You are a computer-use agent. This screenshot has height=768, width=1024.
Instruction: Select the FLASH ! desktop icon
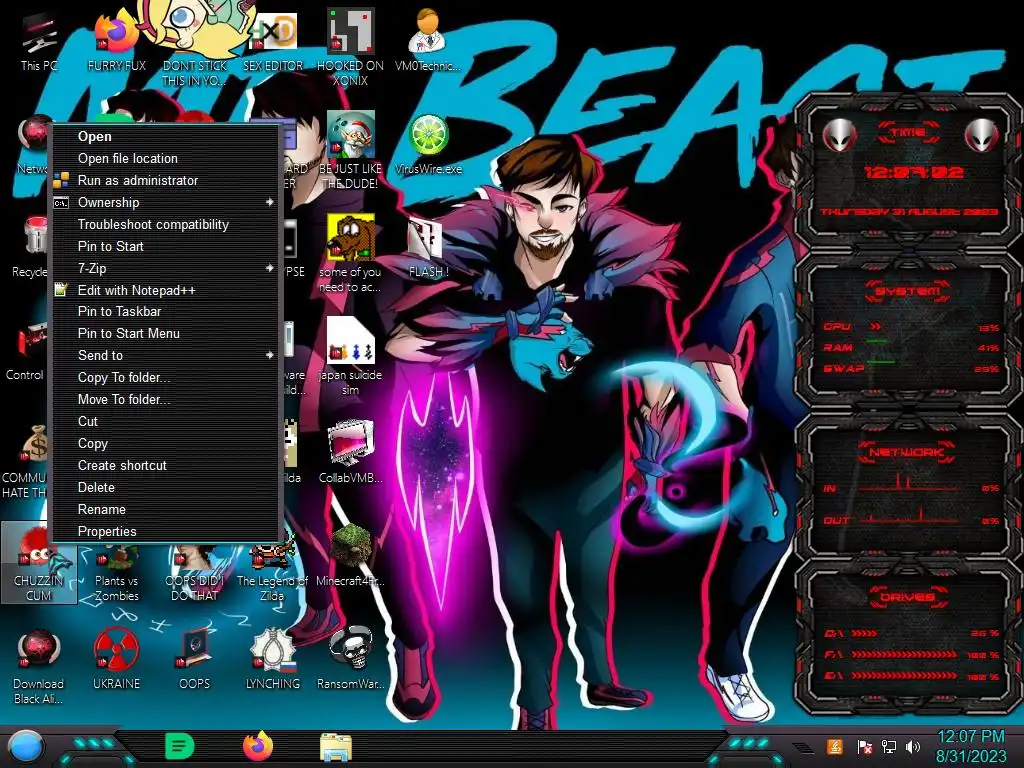[x=428, y=248]
